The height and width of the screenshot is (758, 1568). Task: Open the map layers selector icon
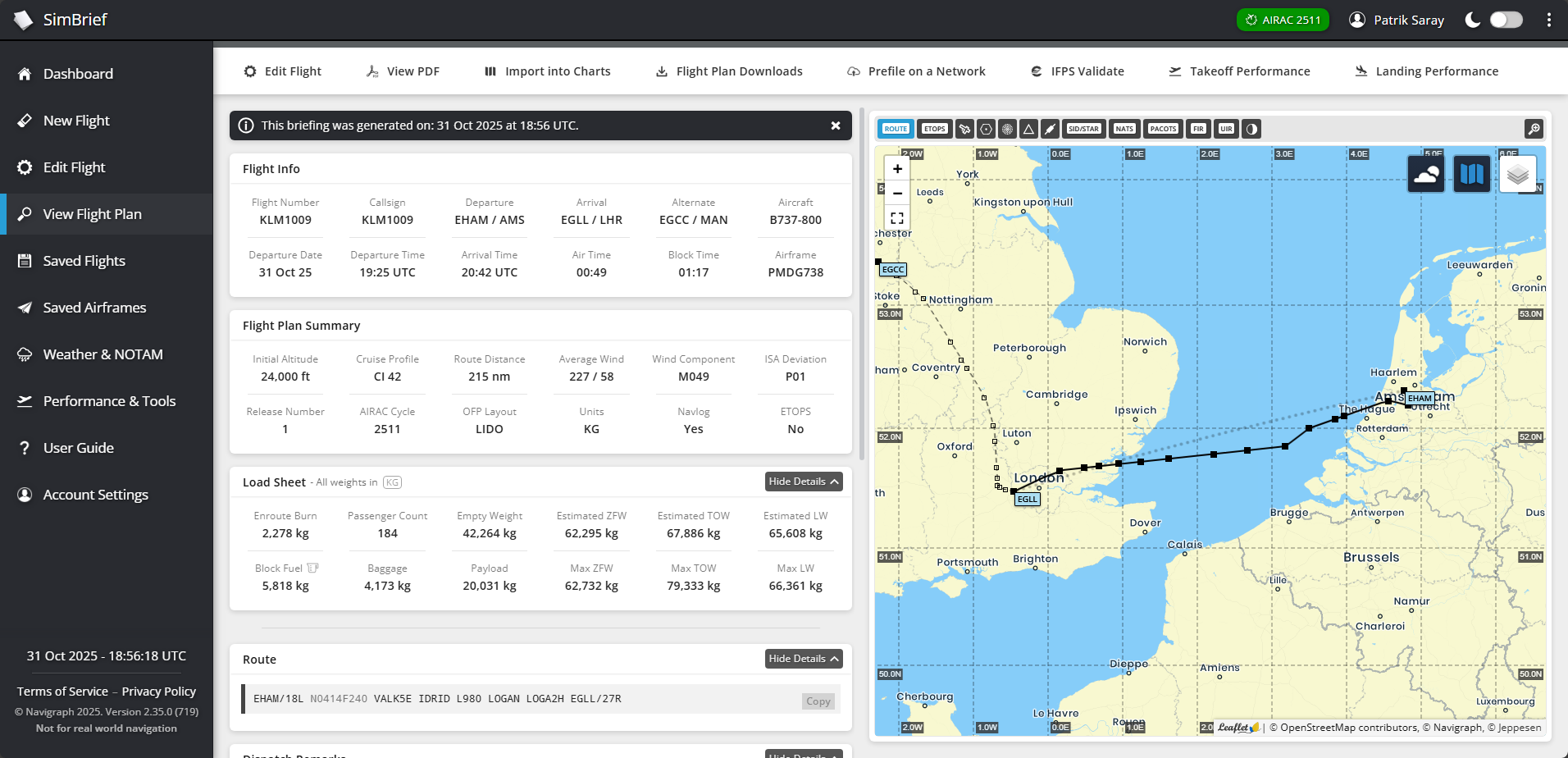point(1517,174)
